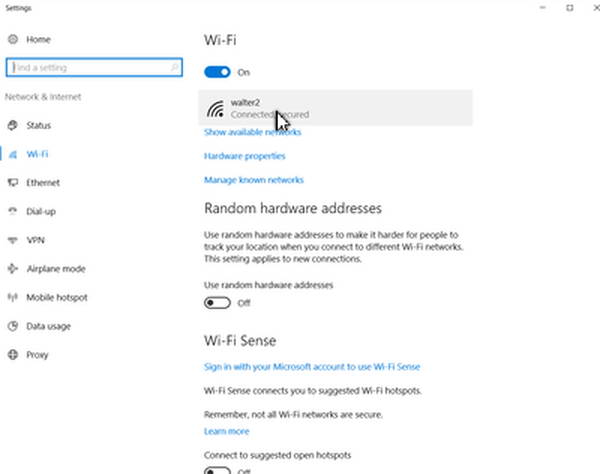Toggle Connect to suggested open hotspots
The height and width of the screenshot is (474, 600).
pos(217,470)
